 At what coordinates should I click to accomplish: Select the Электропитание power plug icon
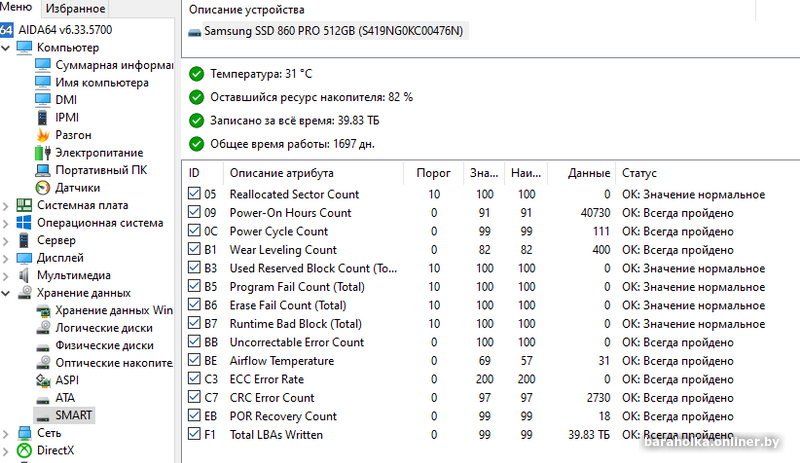click(43, 153)
